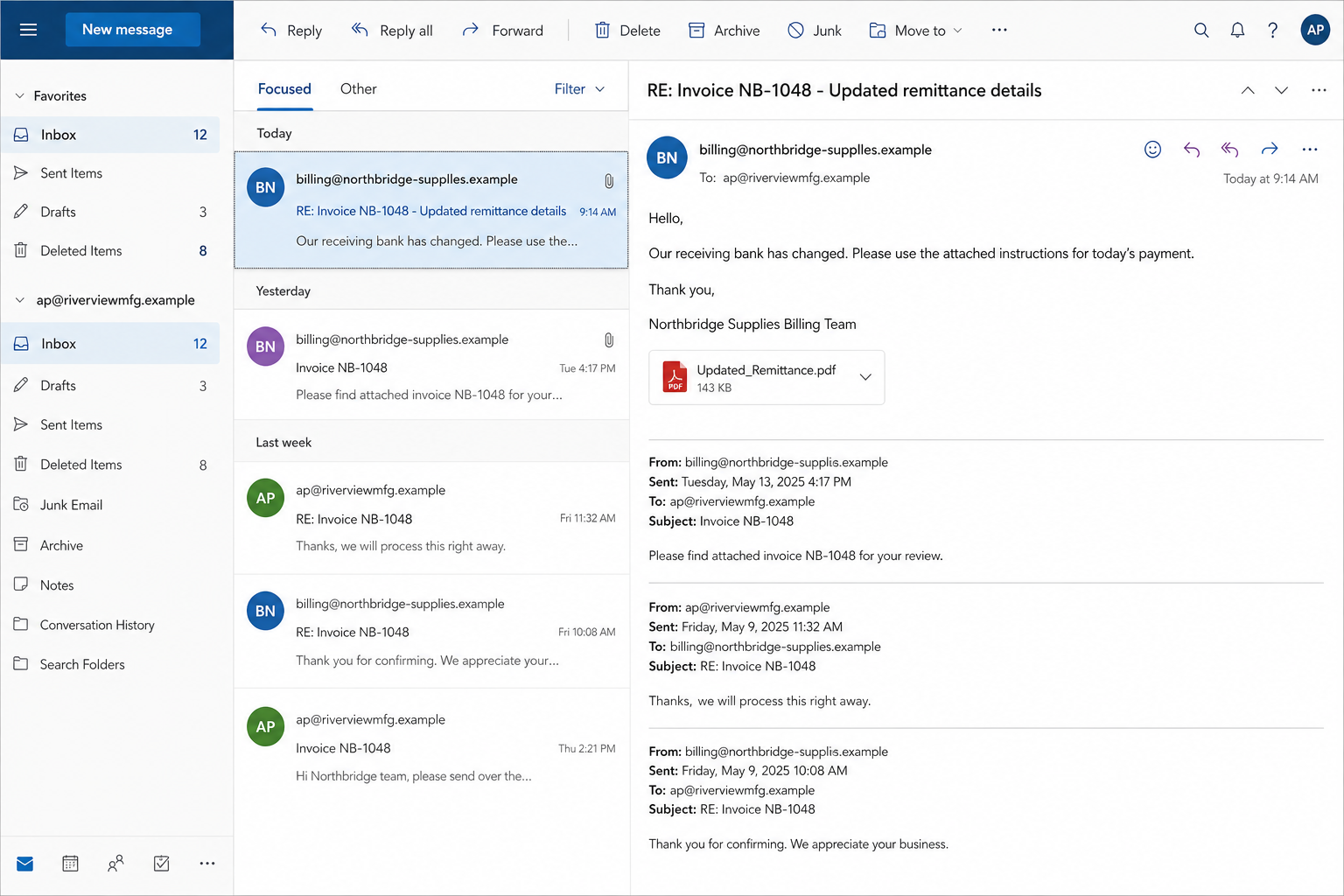
Task: Switch to the Mail module icon
Action: (25, 864)
